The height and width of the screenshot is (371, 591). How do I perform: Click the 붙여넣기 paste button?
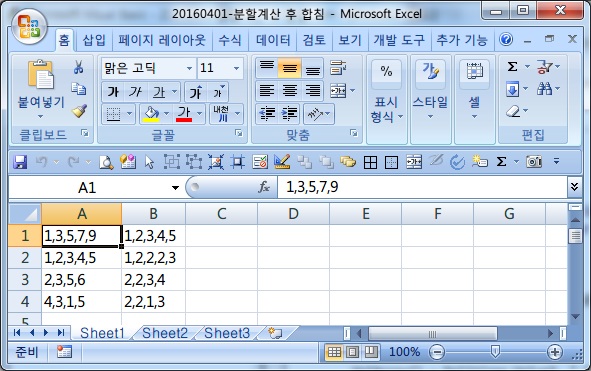pyautogui.click(x=41, y=88)
